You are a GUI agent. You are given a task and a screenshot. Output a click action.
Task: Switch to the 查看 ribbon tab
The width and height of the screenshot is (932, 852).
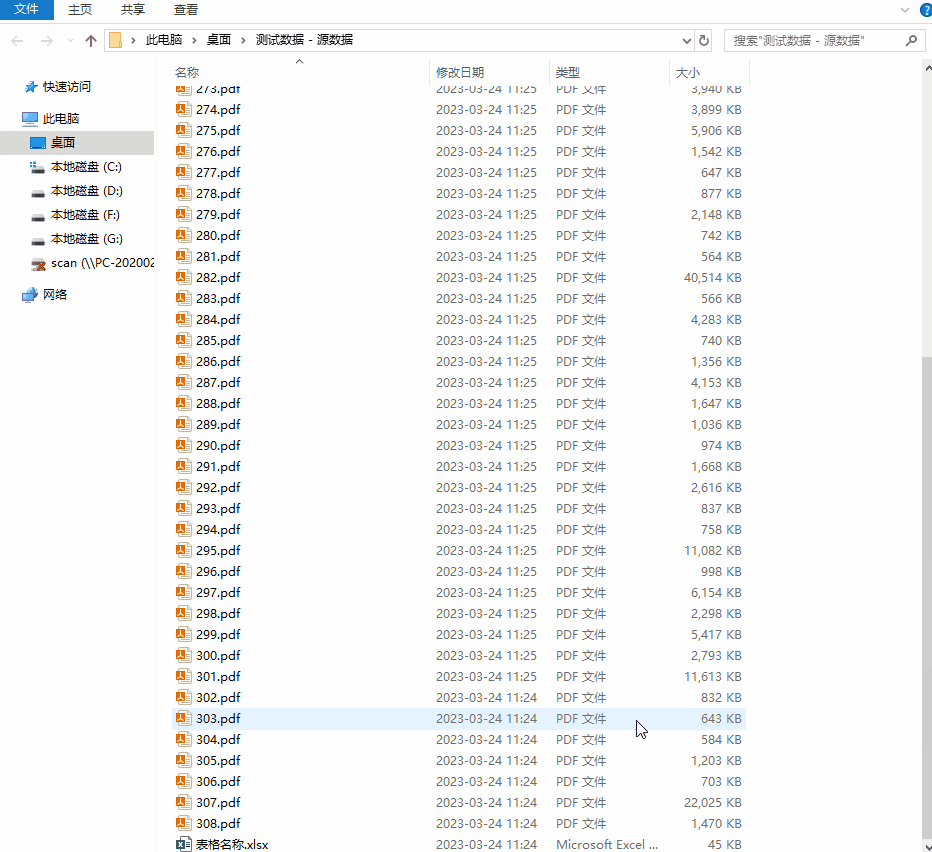(x=185, y=9)
